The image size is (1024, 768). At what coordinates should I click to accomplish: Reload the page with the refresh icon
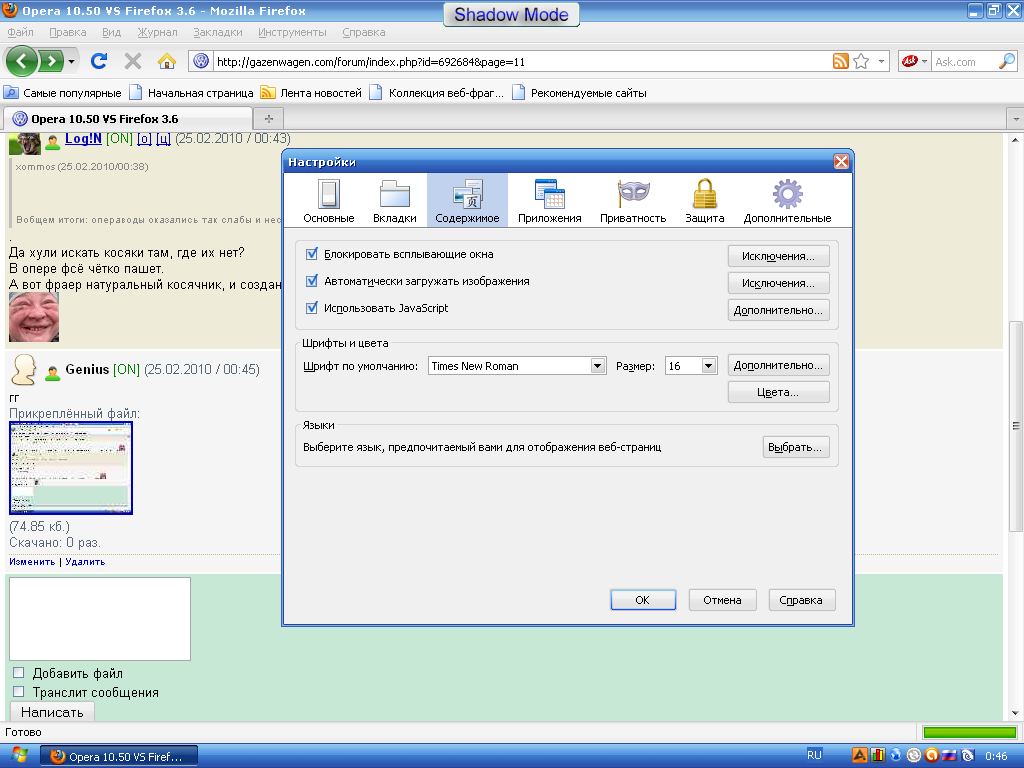(x=99, y=61)
